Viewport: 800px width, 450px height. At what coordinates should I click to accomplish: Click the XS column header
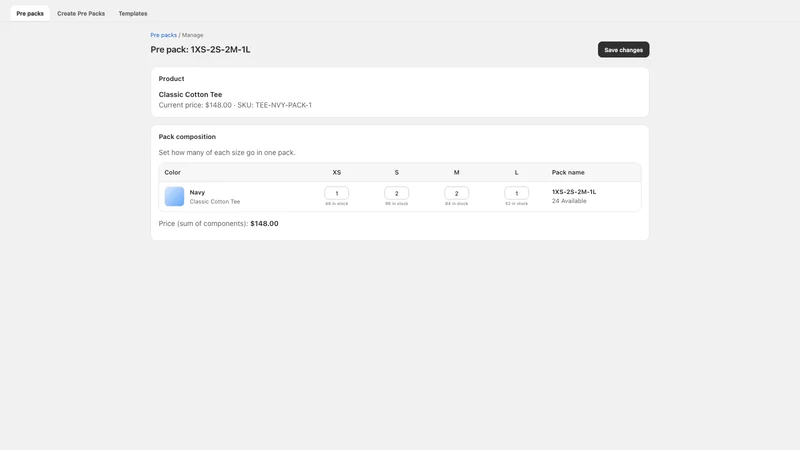point(337,172)
